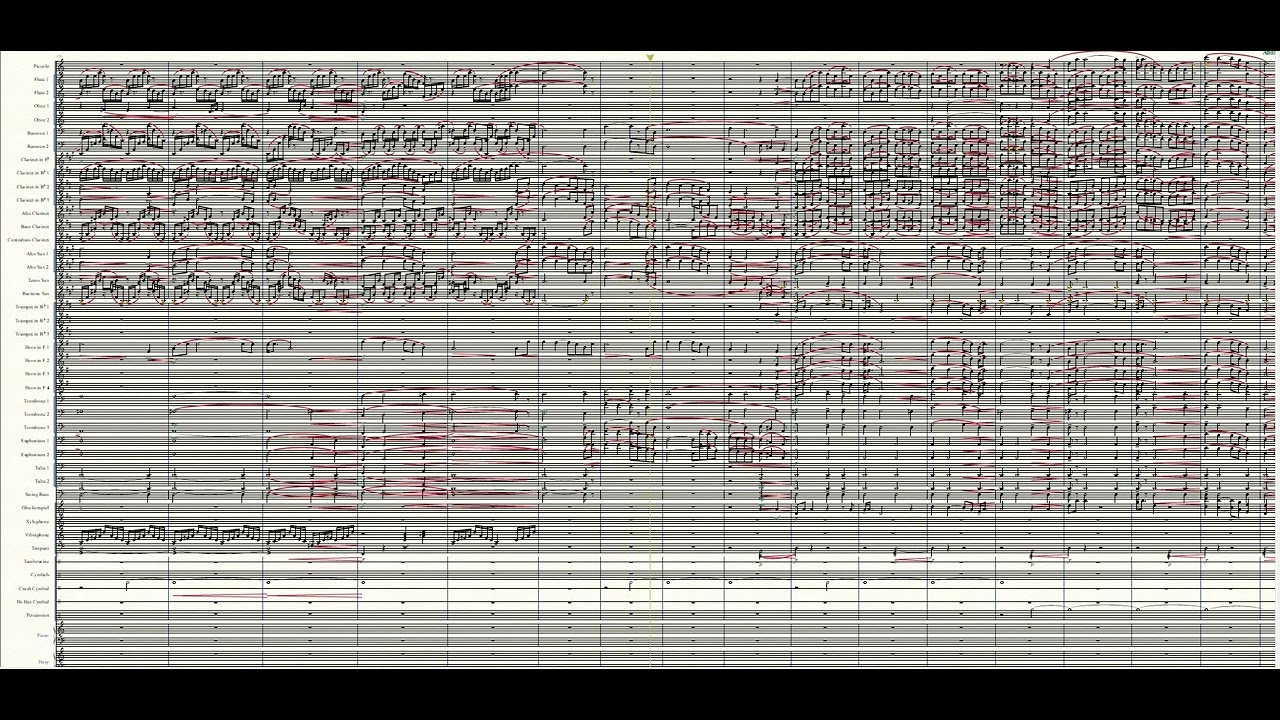The height and width of the screenshot is (720, 1280).
Task: Select the String Bass staff label
Action: click(x=38, y=494)
